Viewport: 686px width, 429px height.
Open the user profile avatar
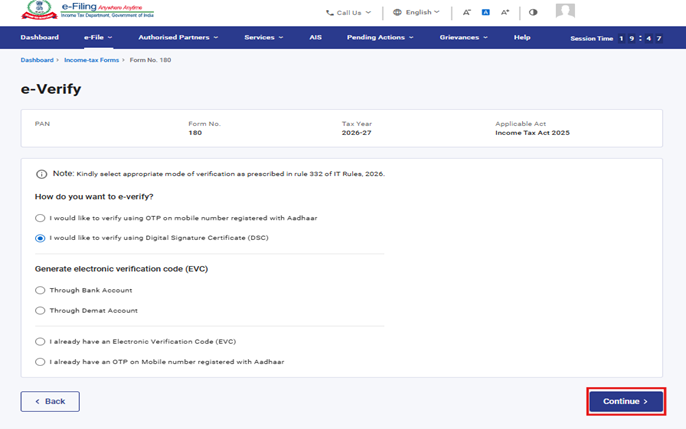coord(565,12)
